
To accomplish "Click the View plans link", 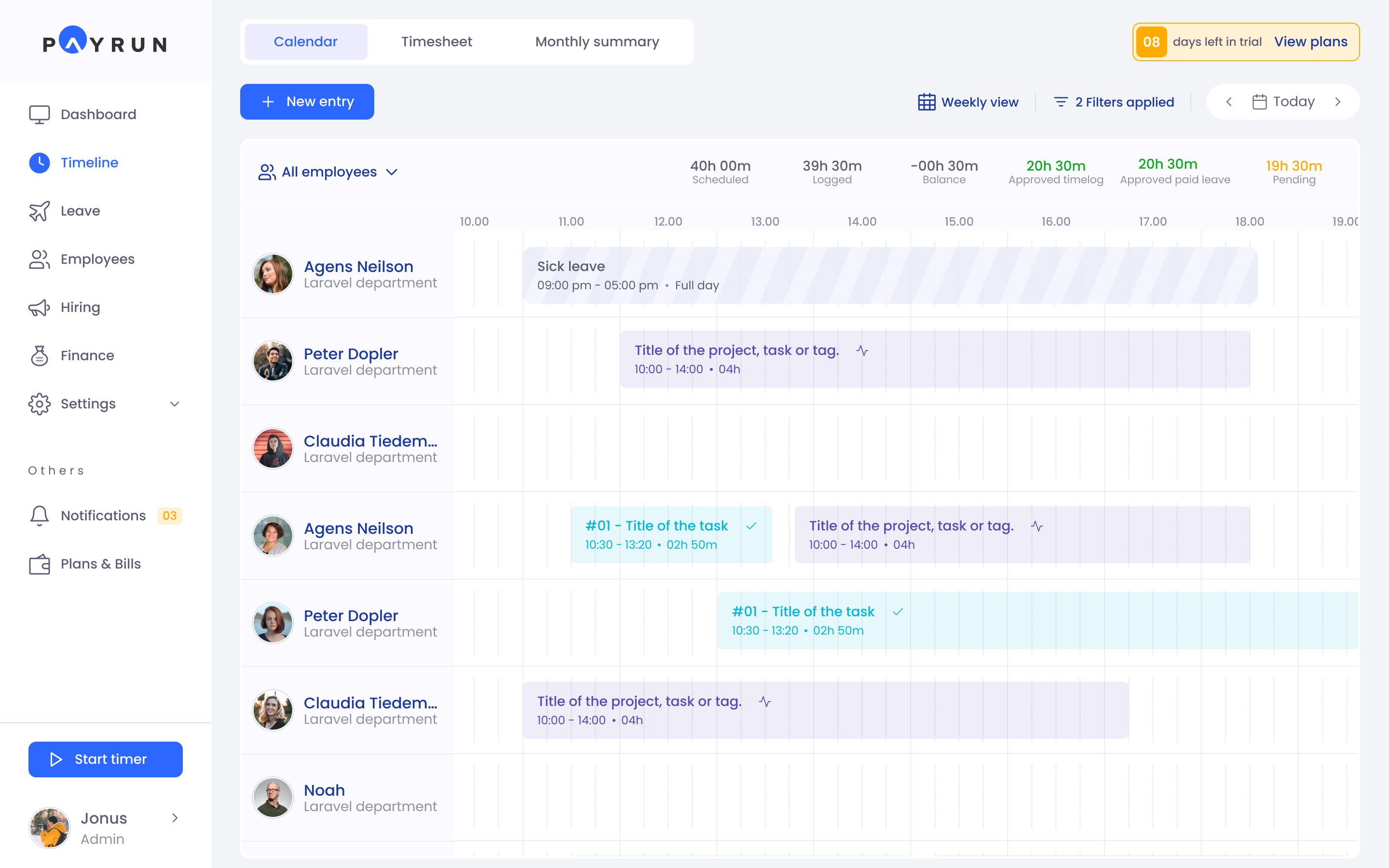I will (1310, 42).
